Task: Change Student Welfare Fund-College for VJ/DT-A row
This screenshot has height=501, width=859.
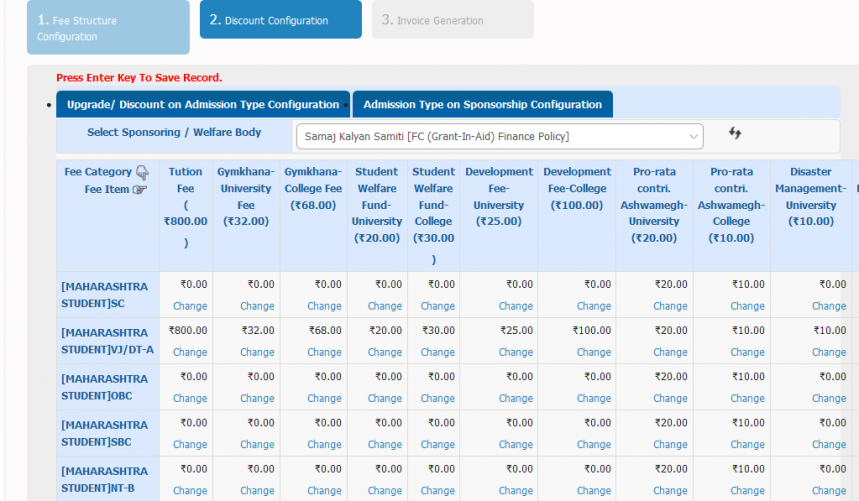Action: pos(438,352)
